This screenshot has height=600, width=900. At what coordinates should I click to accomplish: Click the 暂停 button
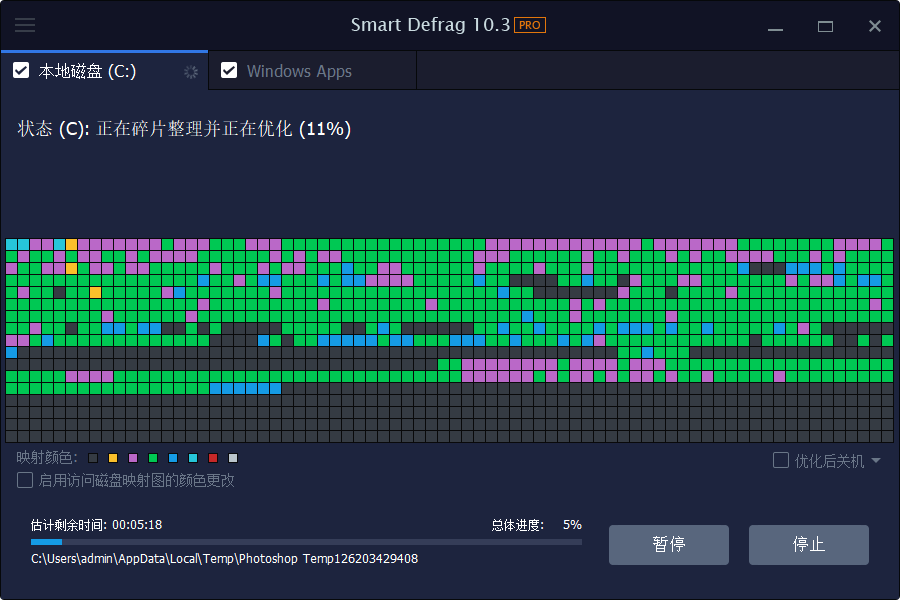669,544
